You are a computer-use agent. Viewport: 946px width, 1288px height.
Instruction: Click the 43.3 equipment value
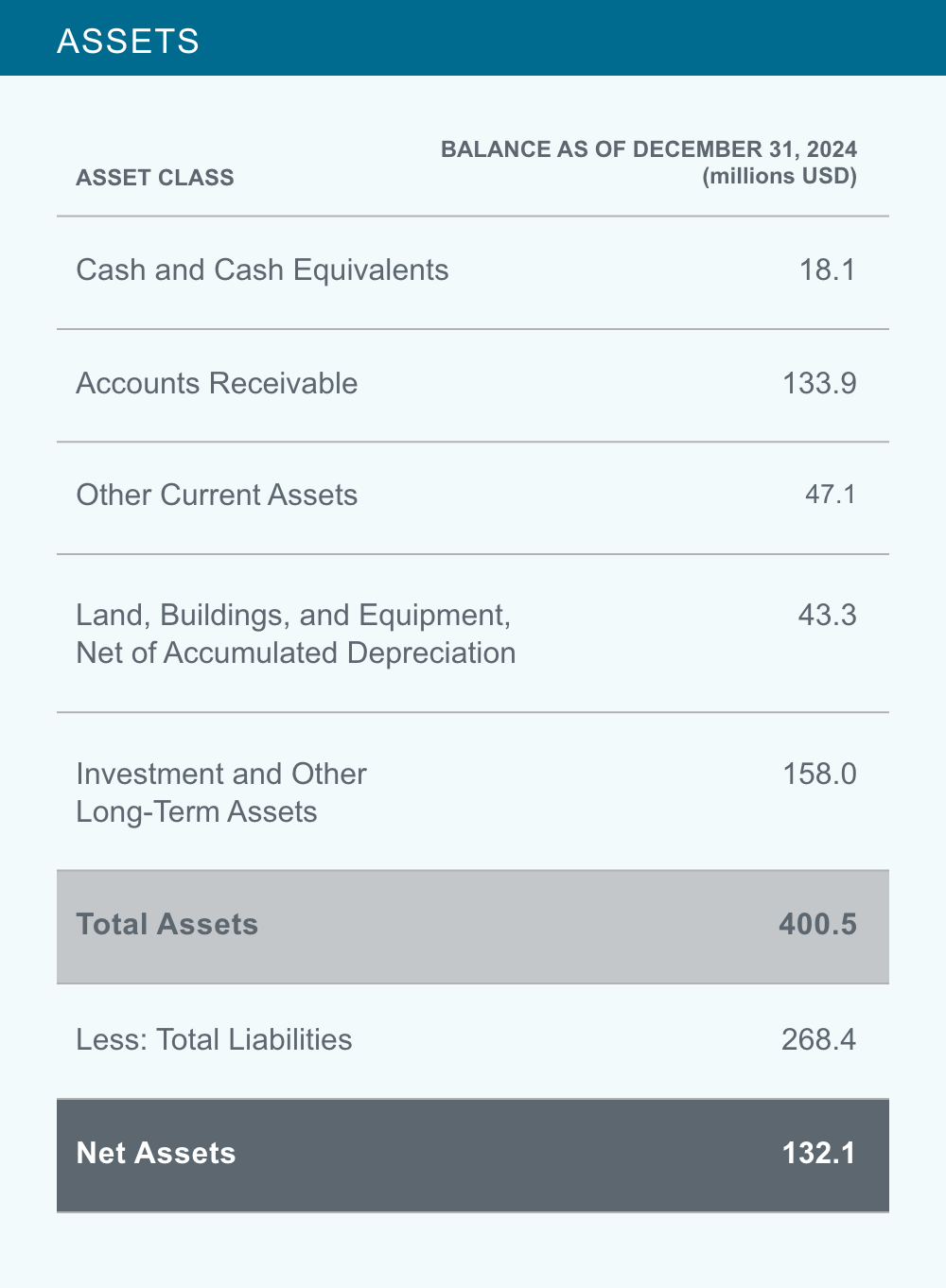[828, 616]
